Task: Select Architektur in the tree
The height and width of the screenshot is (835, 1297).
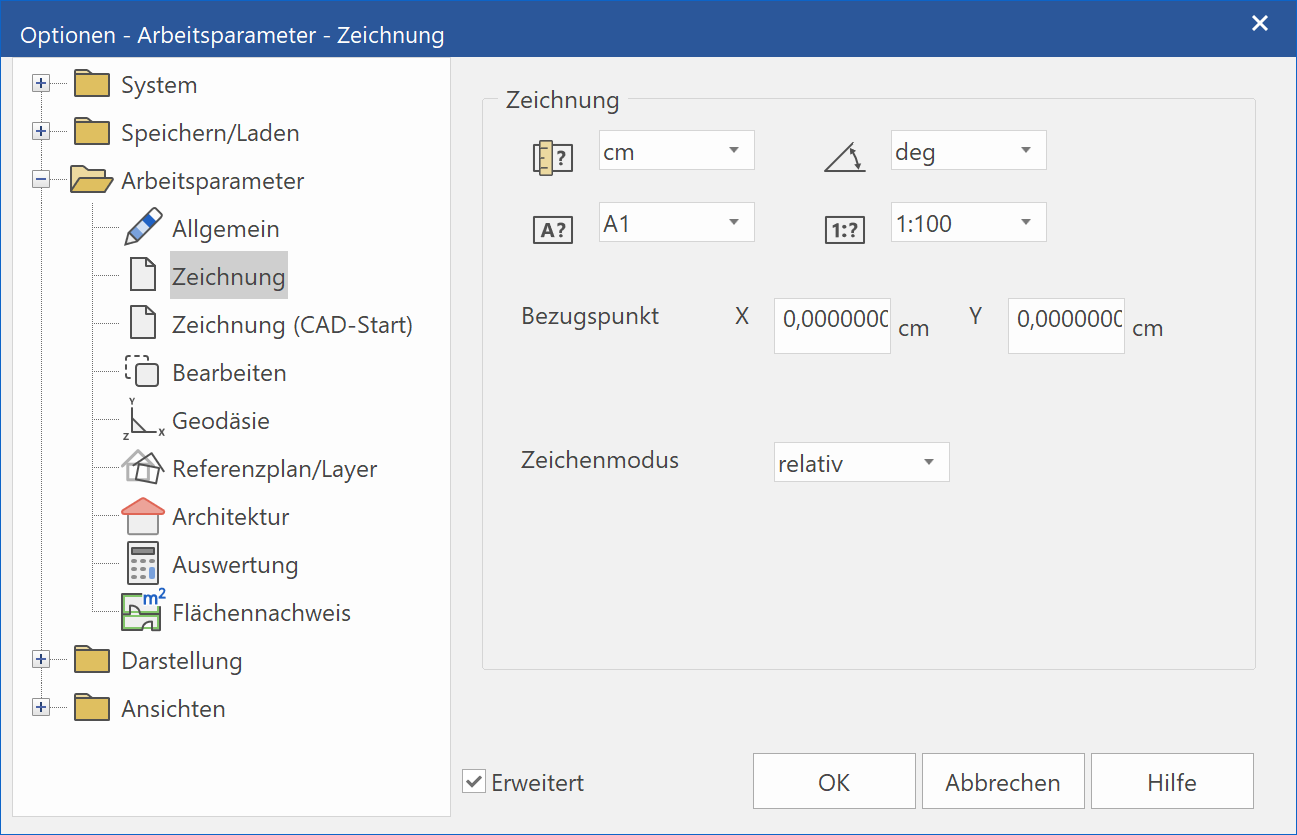Action: [231, 517]
